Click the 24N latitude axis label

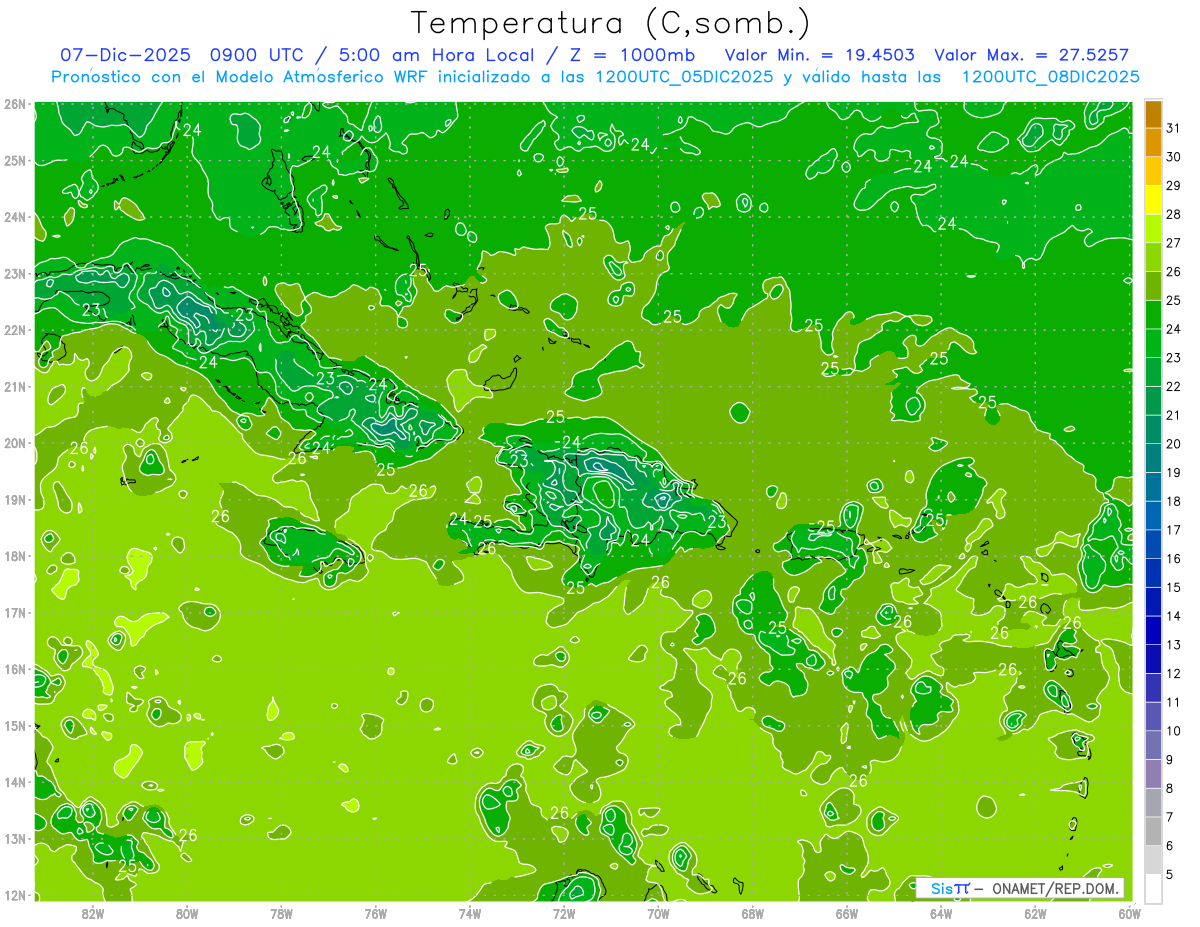14,217
